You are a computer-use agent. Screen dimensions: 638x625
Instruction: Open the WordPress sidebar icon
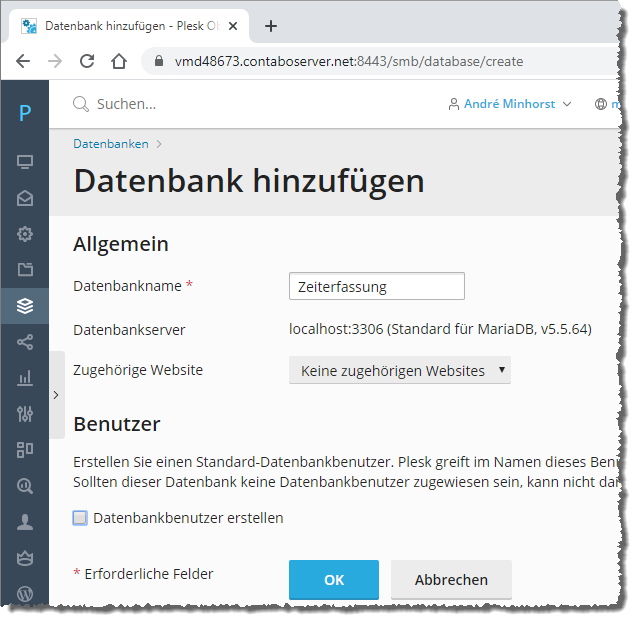[25, 594]
